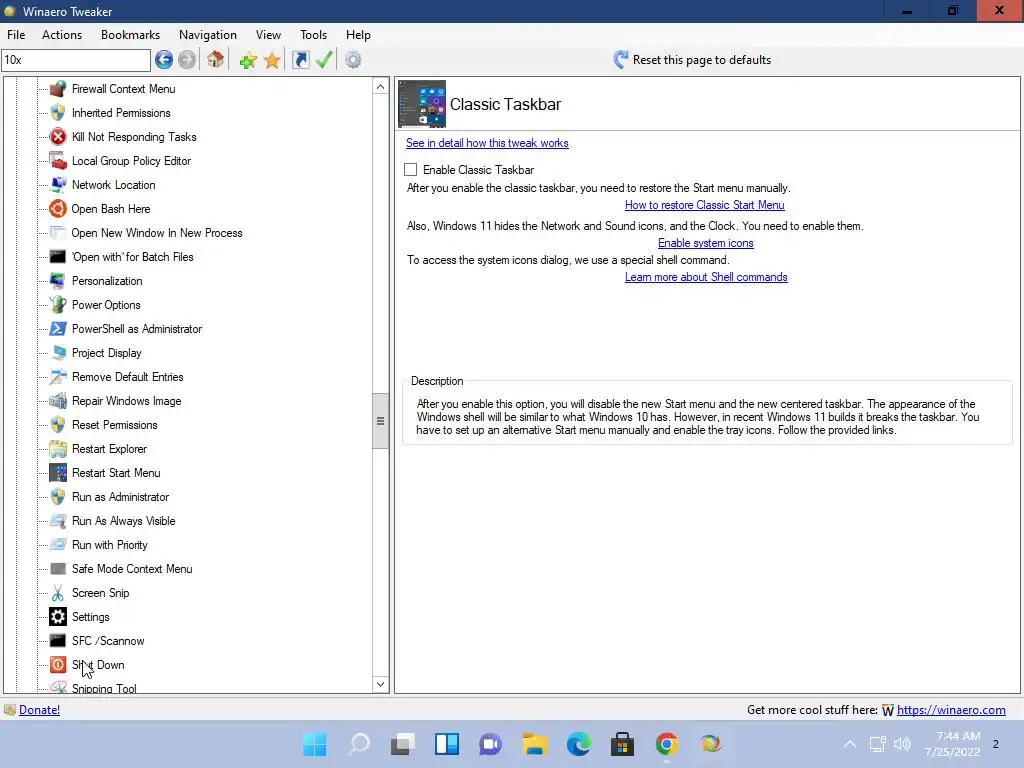Click the Settings black gear tree icon
1024x768 pixels.
pos(58,616)
